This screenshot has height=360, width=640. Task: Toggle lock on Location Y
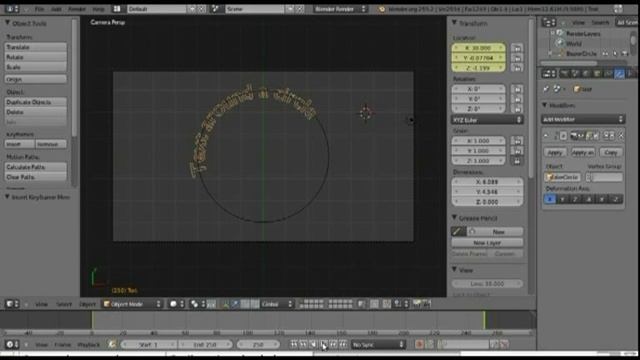click(517, 58)
